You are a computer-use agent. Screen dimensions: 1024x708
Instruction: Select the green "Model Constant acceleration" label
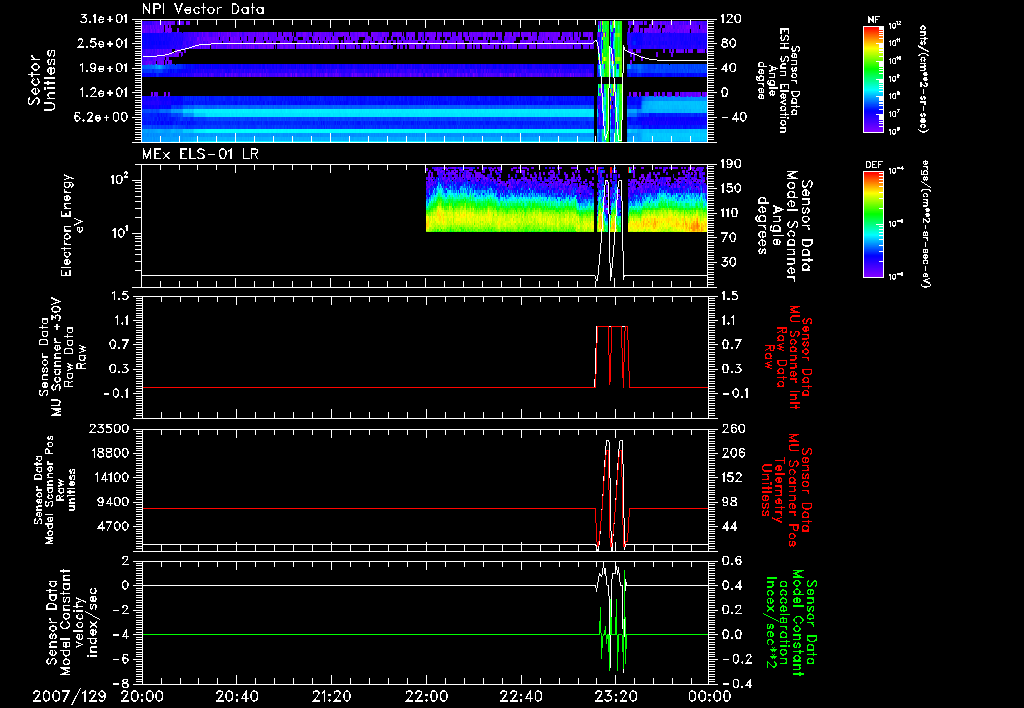[x=790, y=622]
